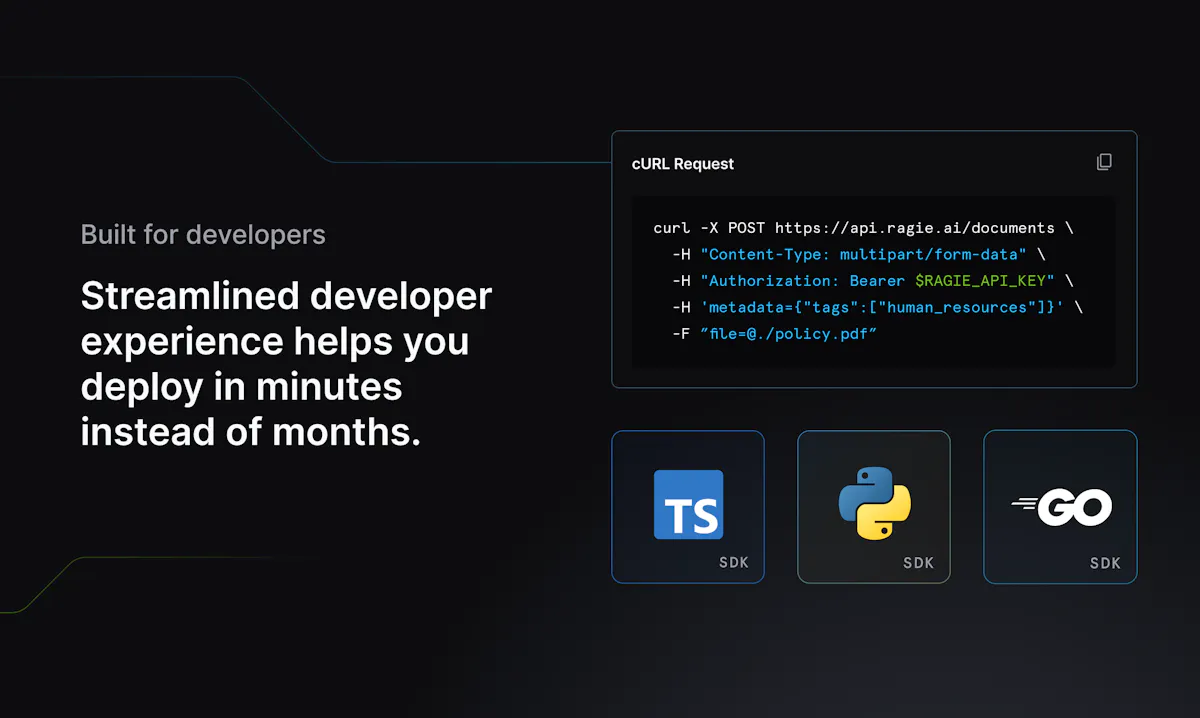Screen dimensions: 1200x718
Task: Click the SDK label under the Go logo
Action: [1106, 563]
